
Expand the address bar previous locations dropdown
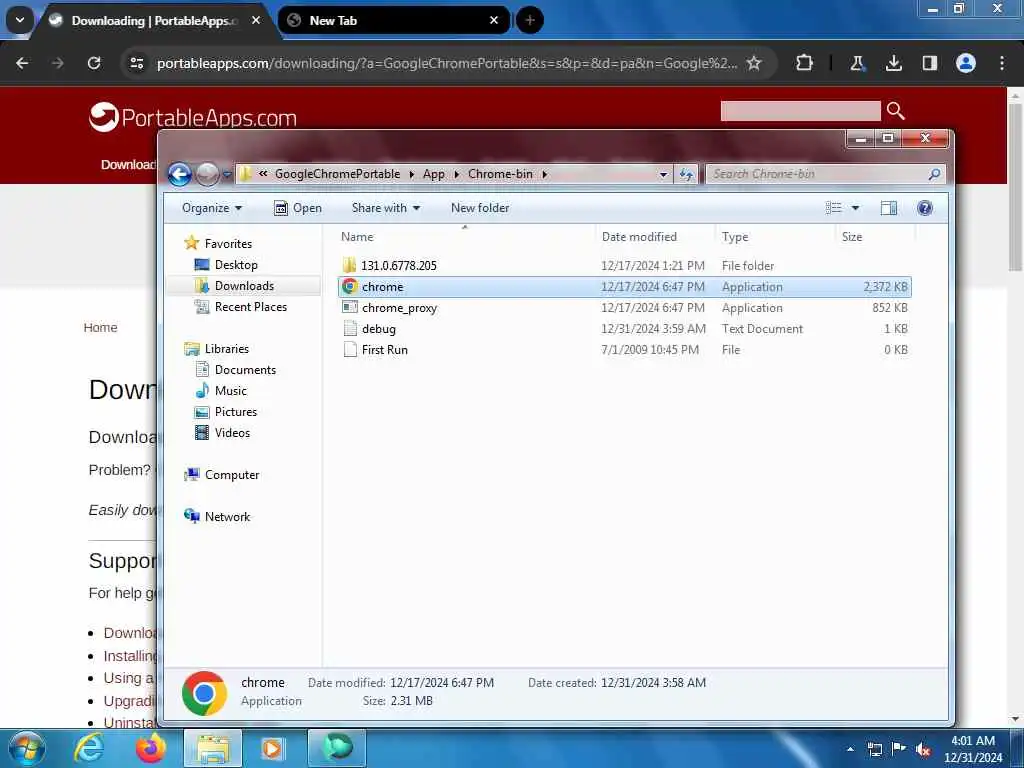pyautogui.click(x=663, y=174)
